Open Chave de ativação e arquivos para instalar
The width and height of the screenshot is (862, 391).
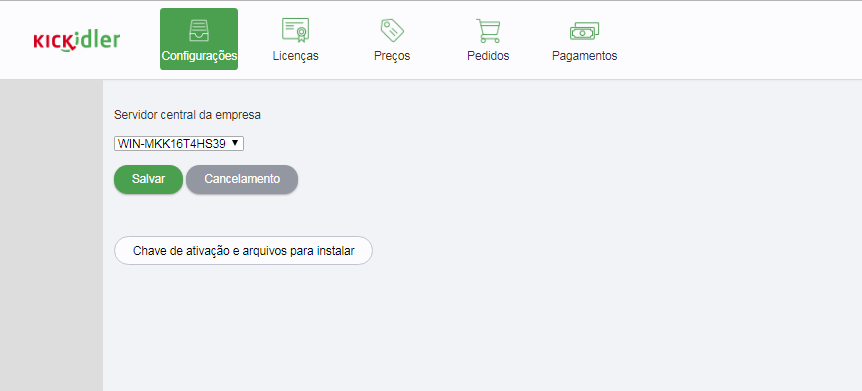click(244, 251)
